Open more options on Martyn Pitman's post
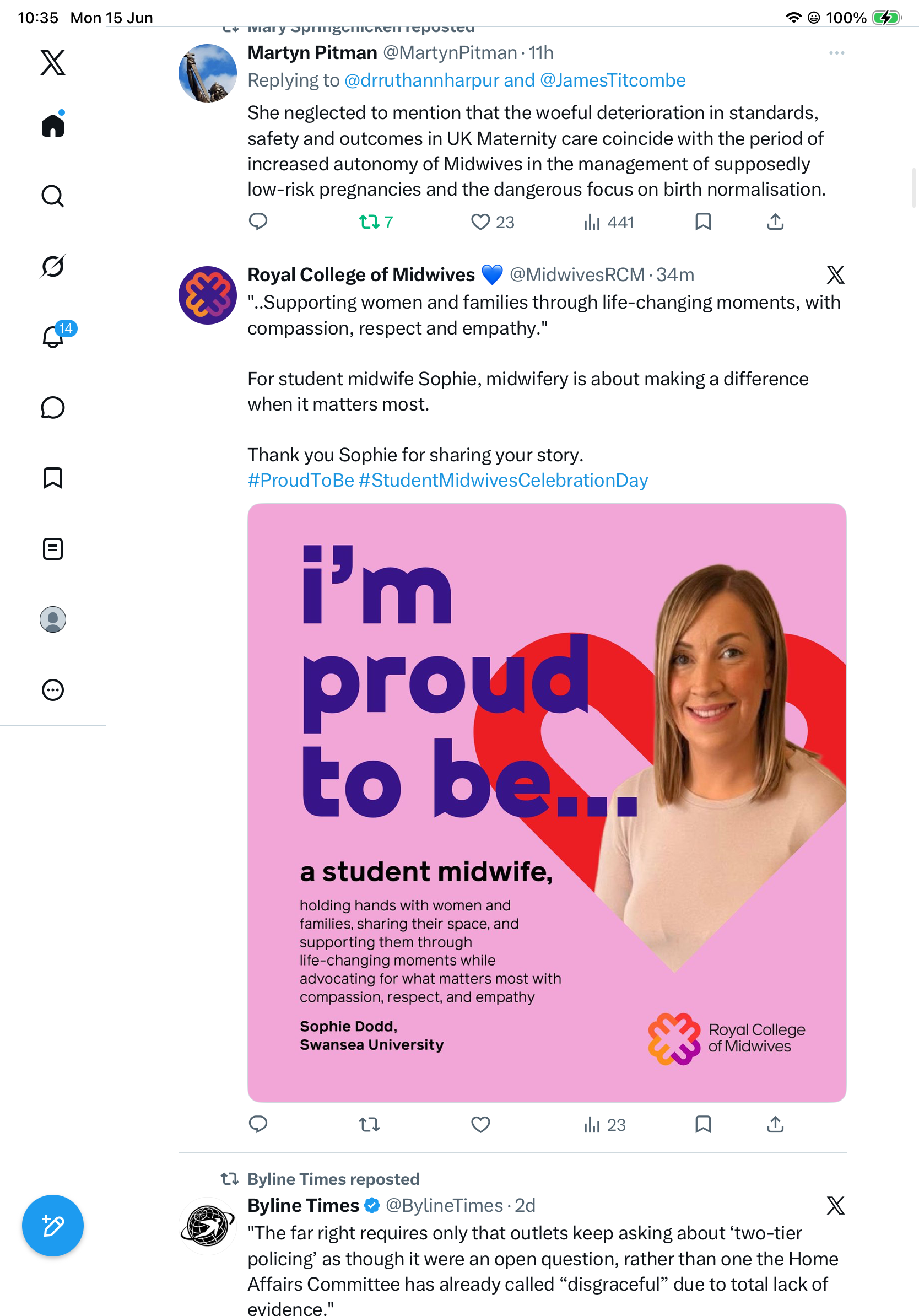The width and height of the screenshot is (919, 1316). point(836,53)
